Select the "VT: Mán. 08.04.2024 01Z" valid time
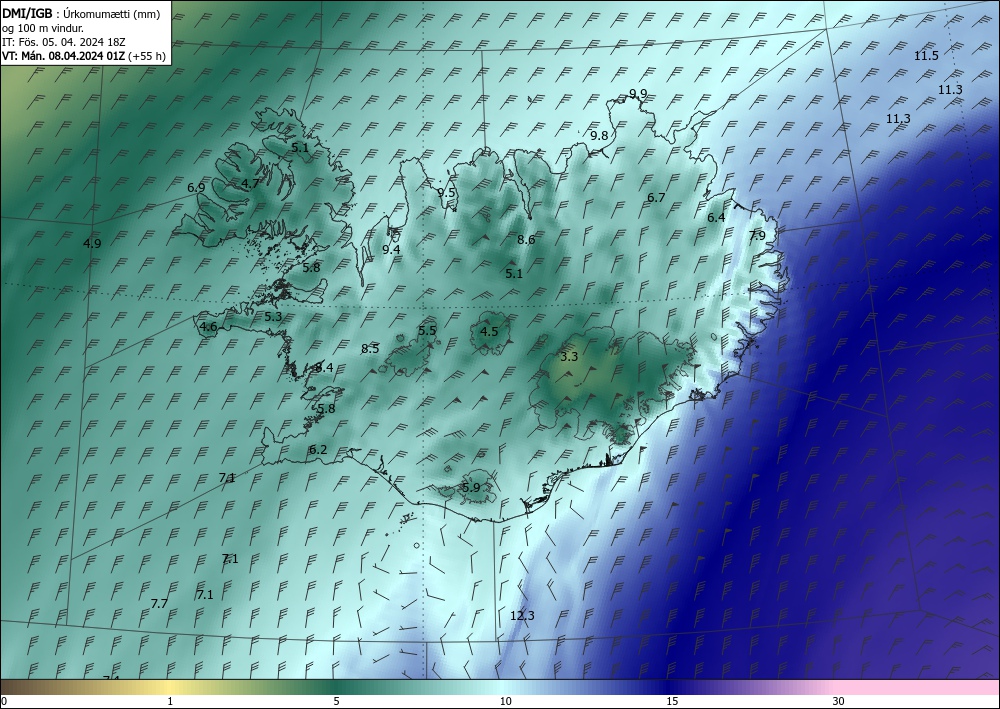 [64, 56]
